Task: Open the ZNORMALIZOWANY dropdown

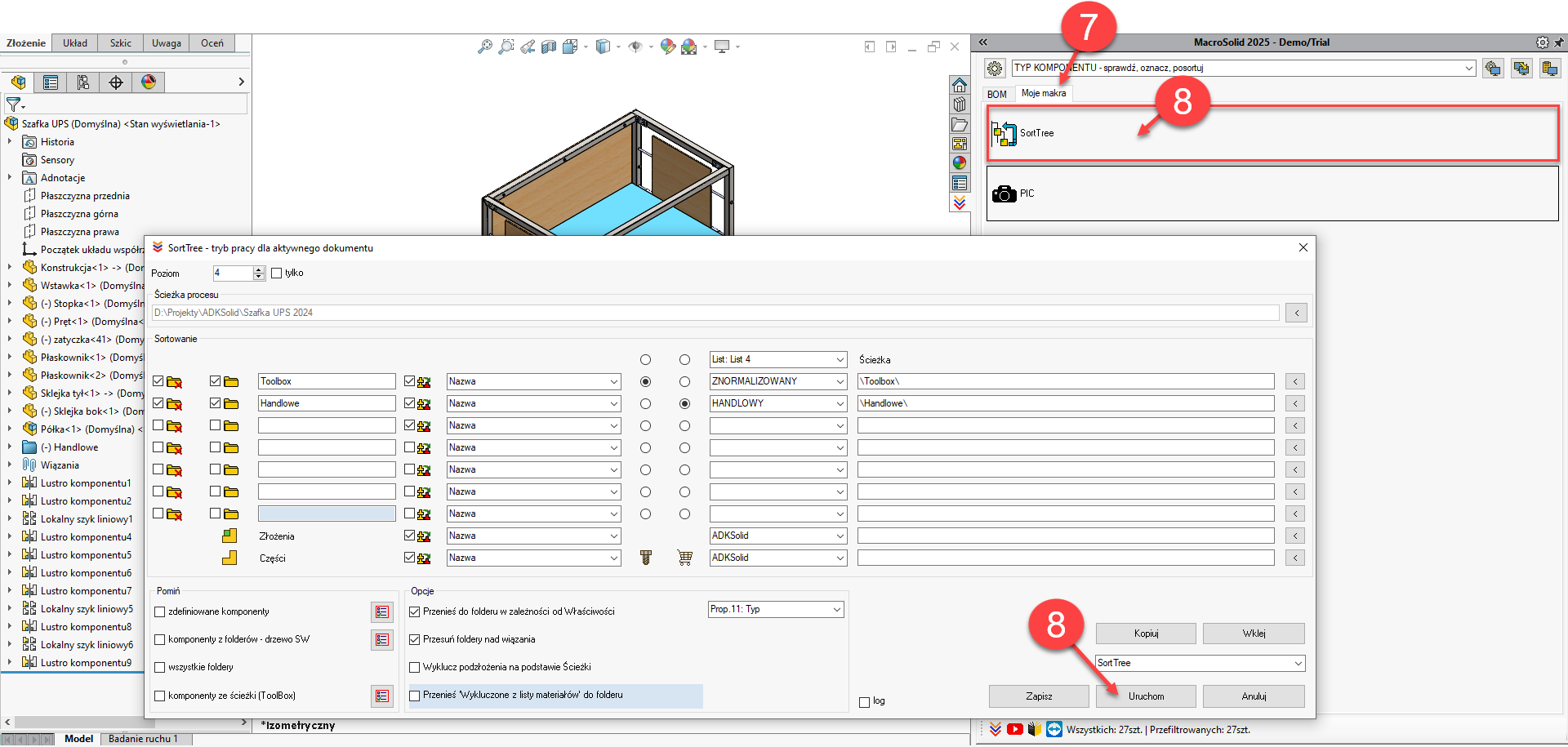Action: point(777,381)
